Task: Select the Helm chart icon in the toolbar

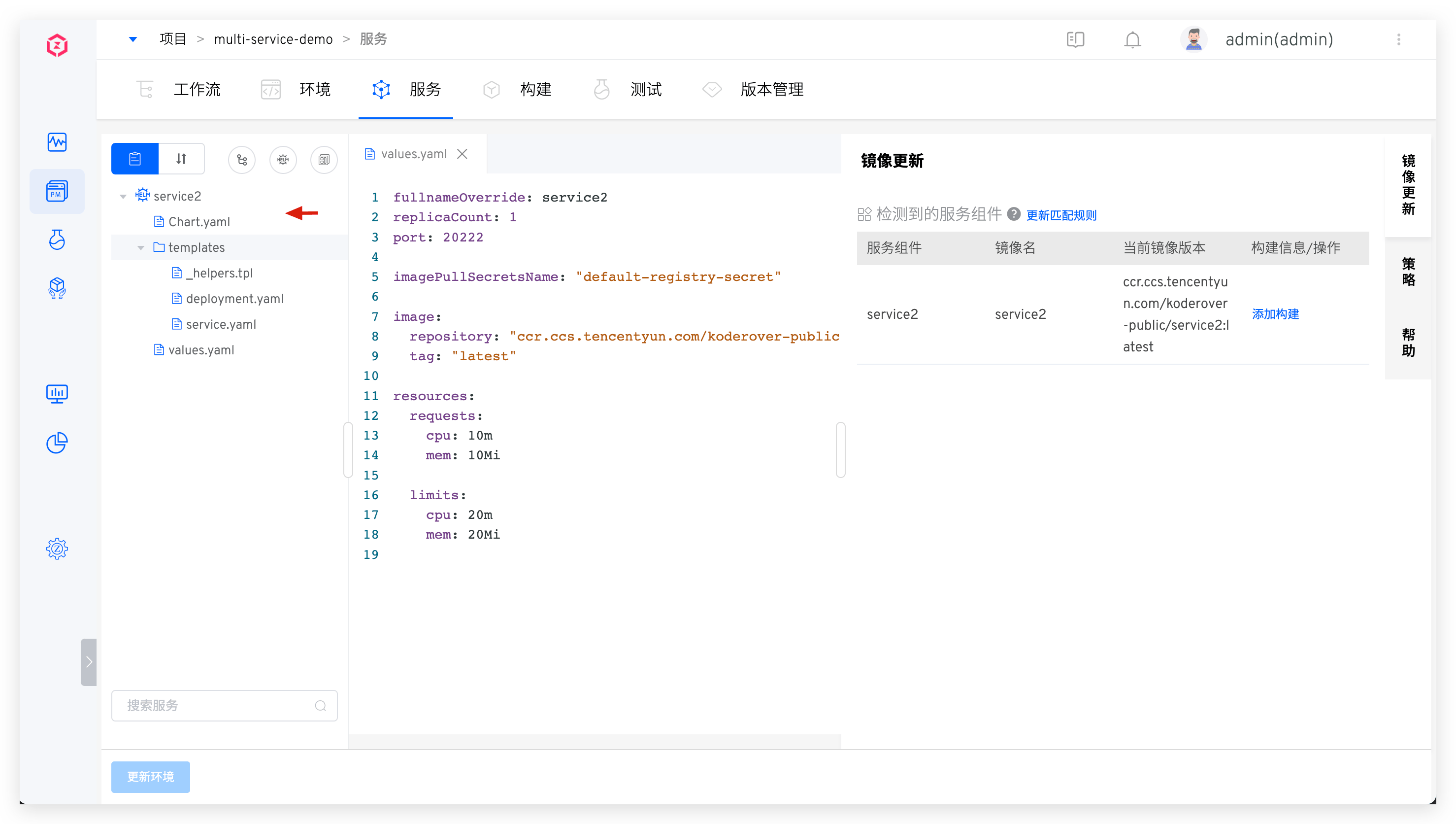Action: click(x=283, y=160)
